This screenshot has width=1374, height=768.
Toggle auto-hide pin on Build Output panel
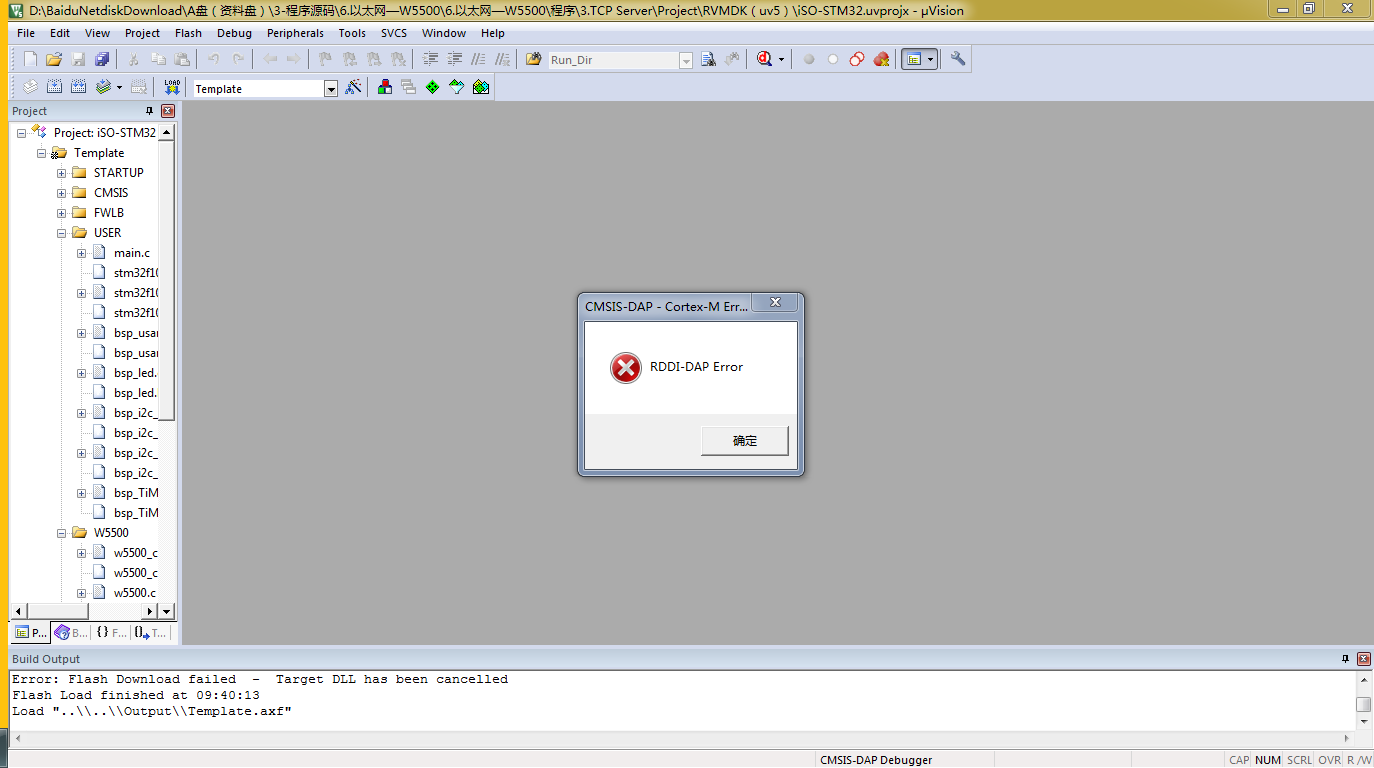point(1345,659)
